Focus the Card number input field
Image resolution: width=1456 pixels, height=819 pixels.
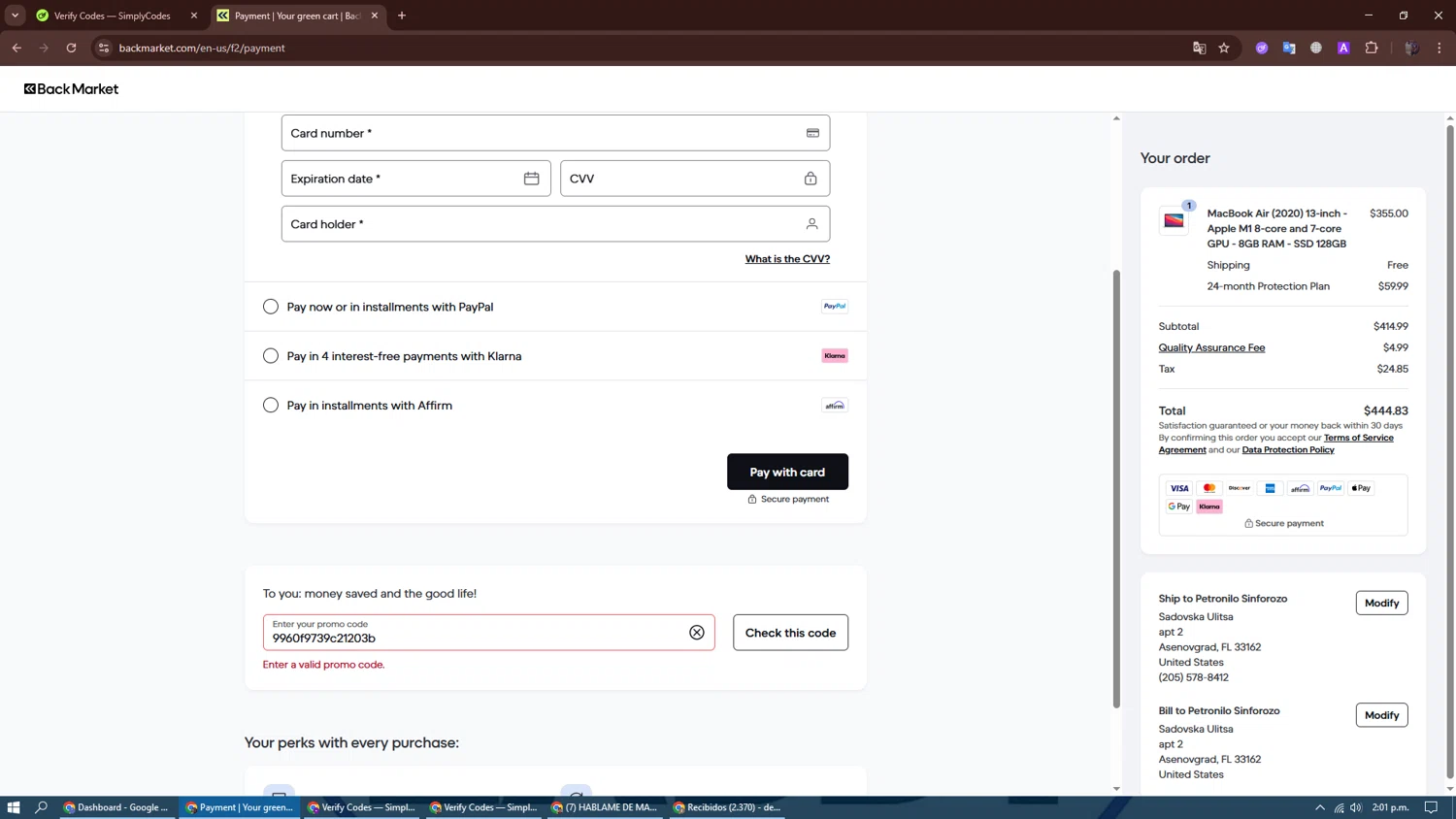click(555, 133)
